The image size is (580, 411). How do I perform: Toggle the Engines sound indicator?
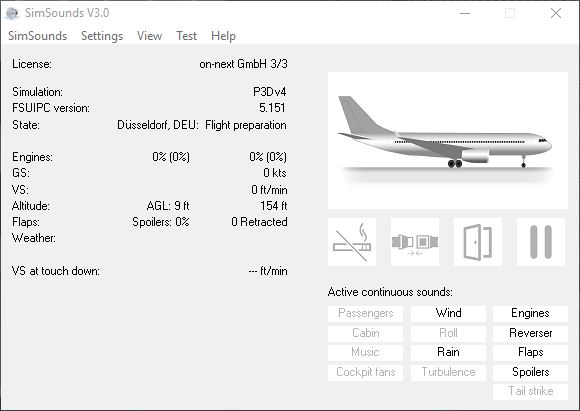530,313
